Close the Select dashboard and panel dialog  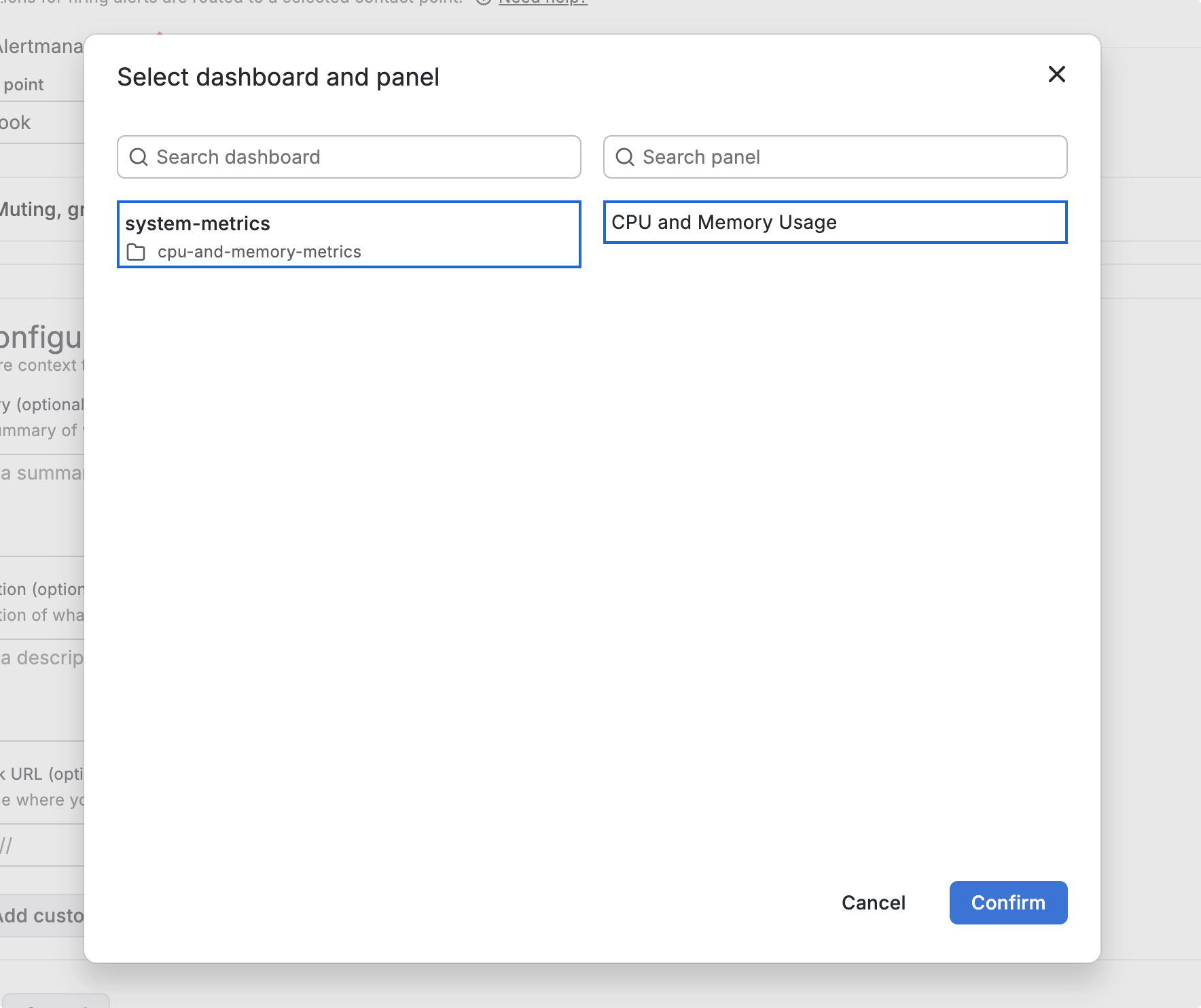click(1056, 74)
